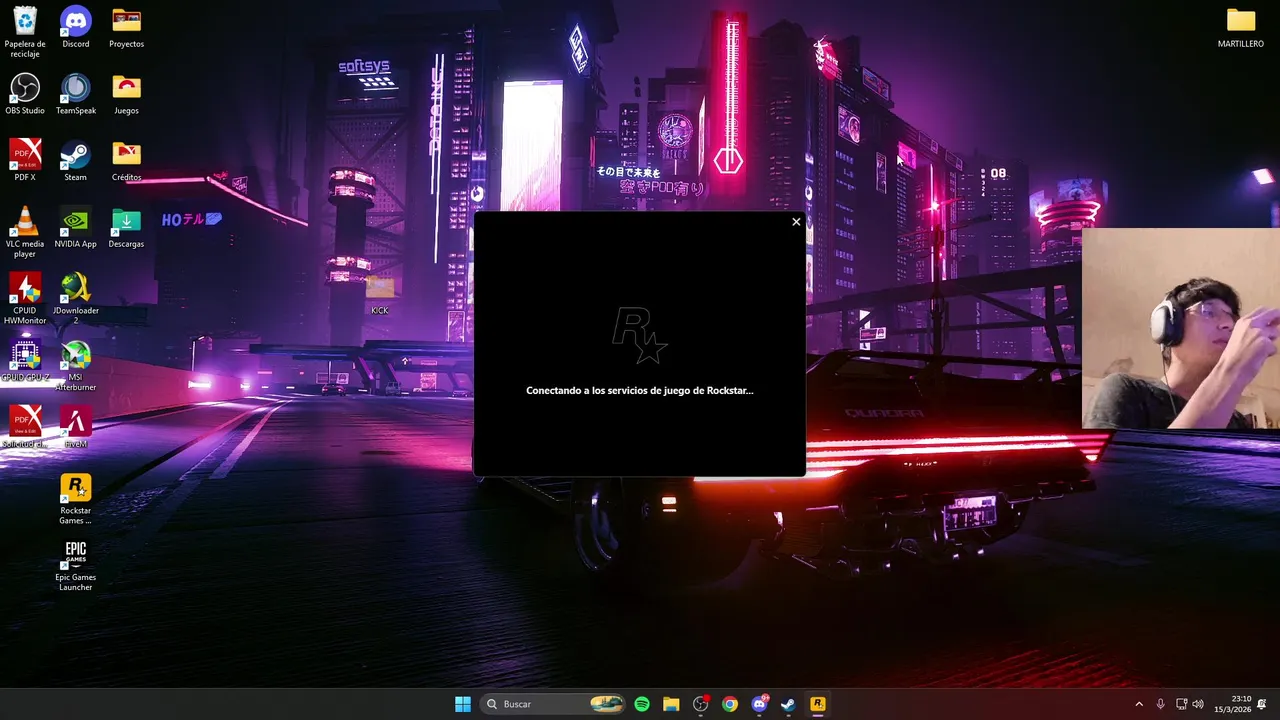The image size is (1280, 720).
Task: Open the Papelera de reciclaje desktop icon
Action: (25, 32)
